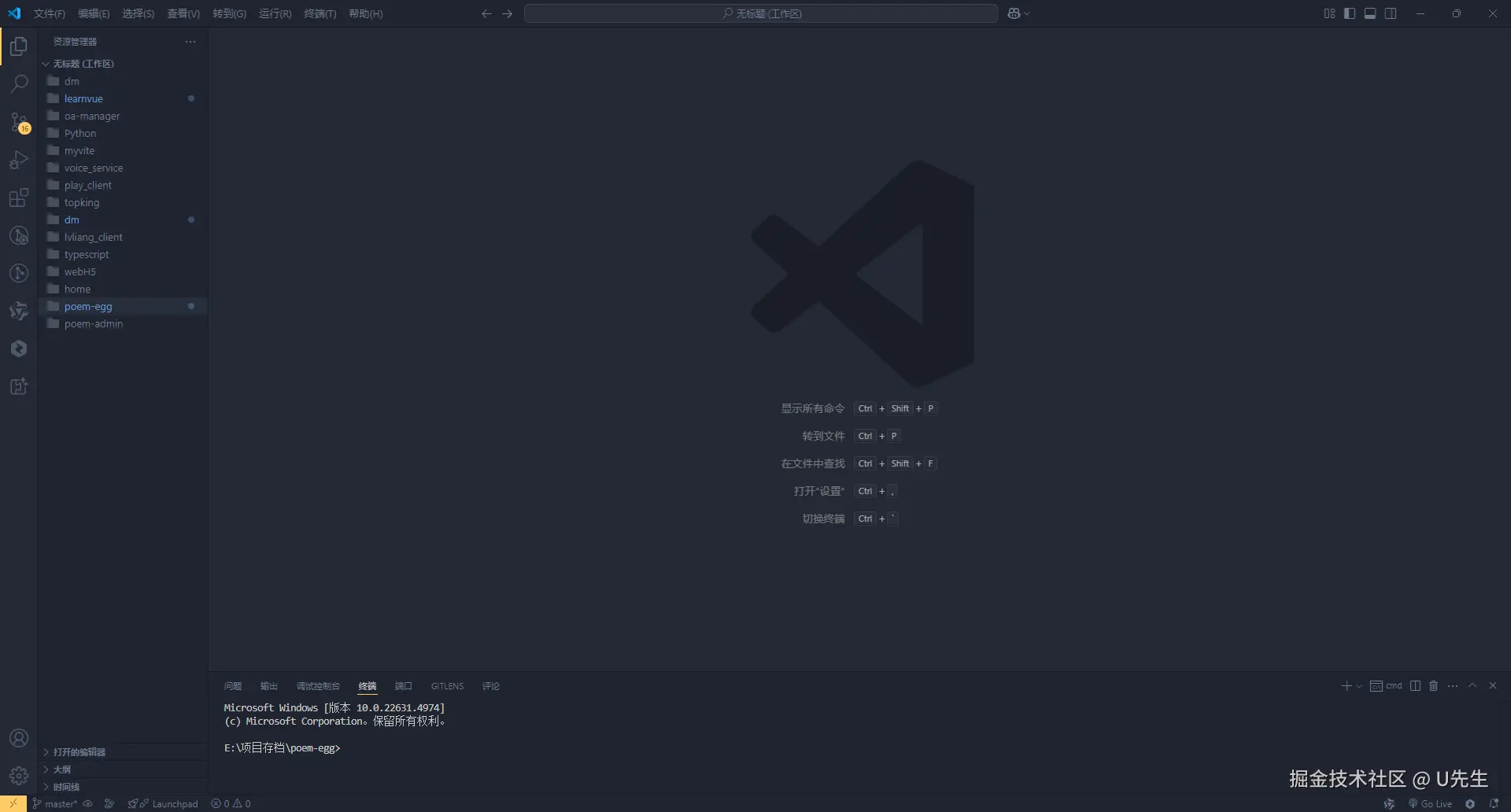Open notifications bell in status bar
This screenshot has height=812, width=1511.
pos(1494,803)
